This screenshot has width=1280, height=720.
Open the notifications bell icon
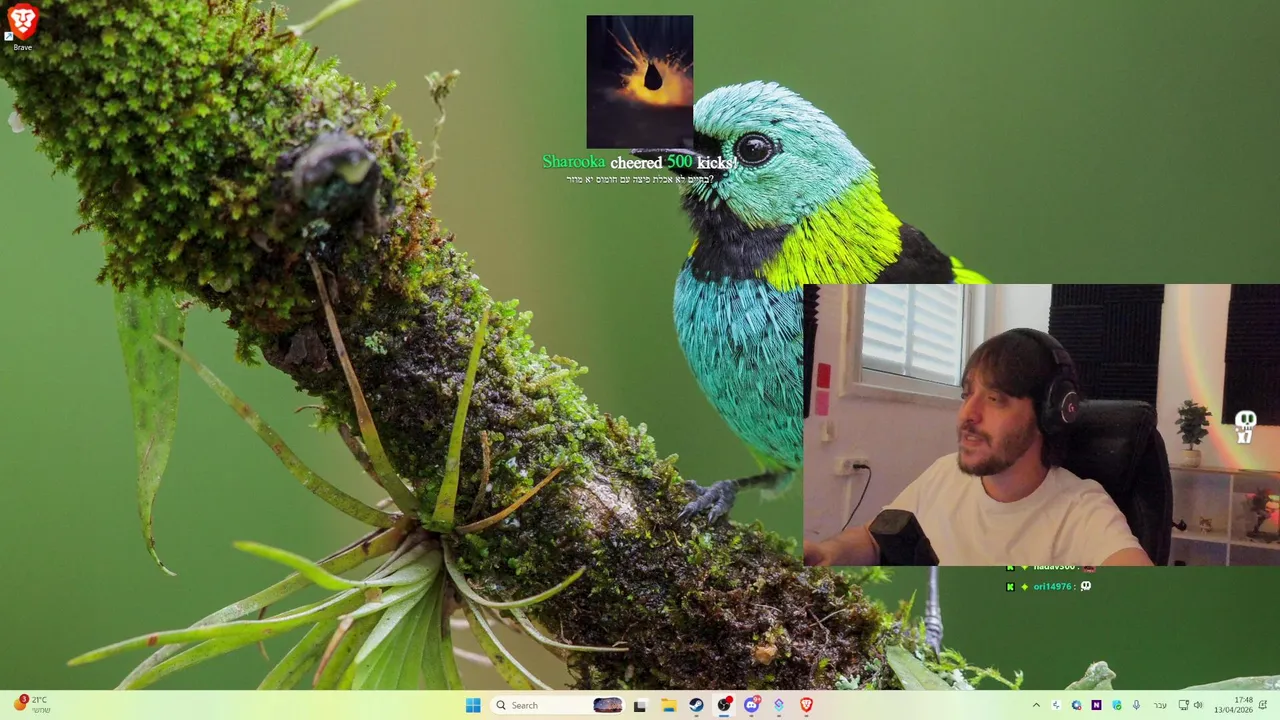(x=1263, y=705)
